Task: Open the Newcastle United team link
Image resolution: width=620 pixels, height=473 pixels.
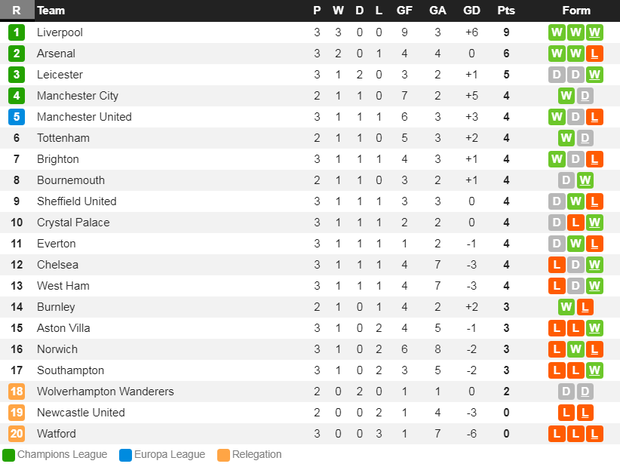Action: [81, 412]
